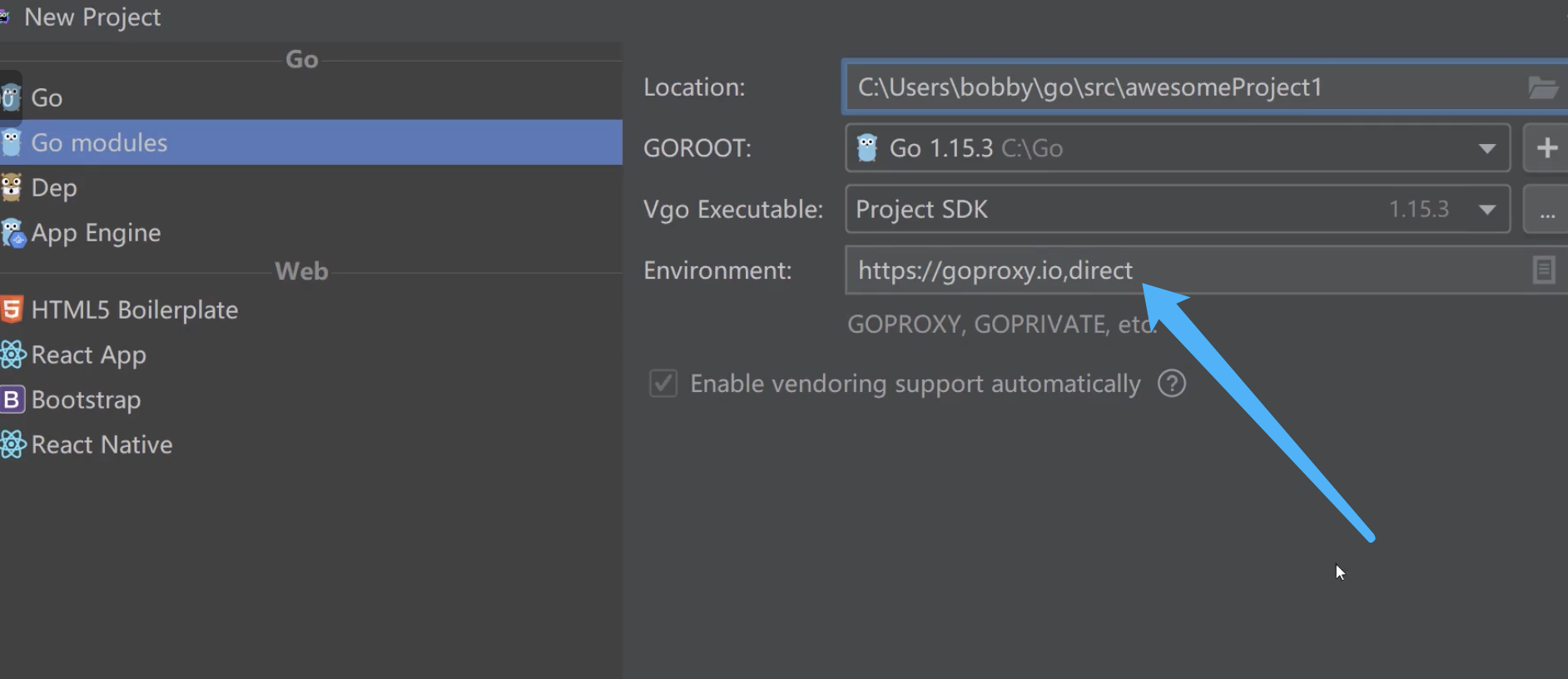This screenshot has width=1568, height=679.
Task: Click the Environment label
Action: (x=717, y=270)
